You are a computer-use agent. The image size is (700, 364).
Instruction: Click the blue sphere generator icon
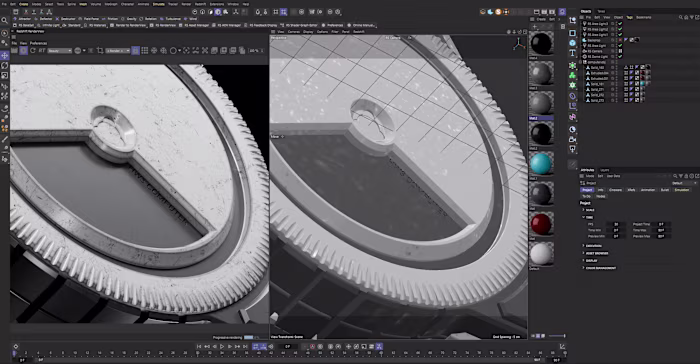572,43
